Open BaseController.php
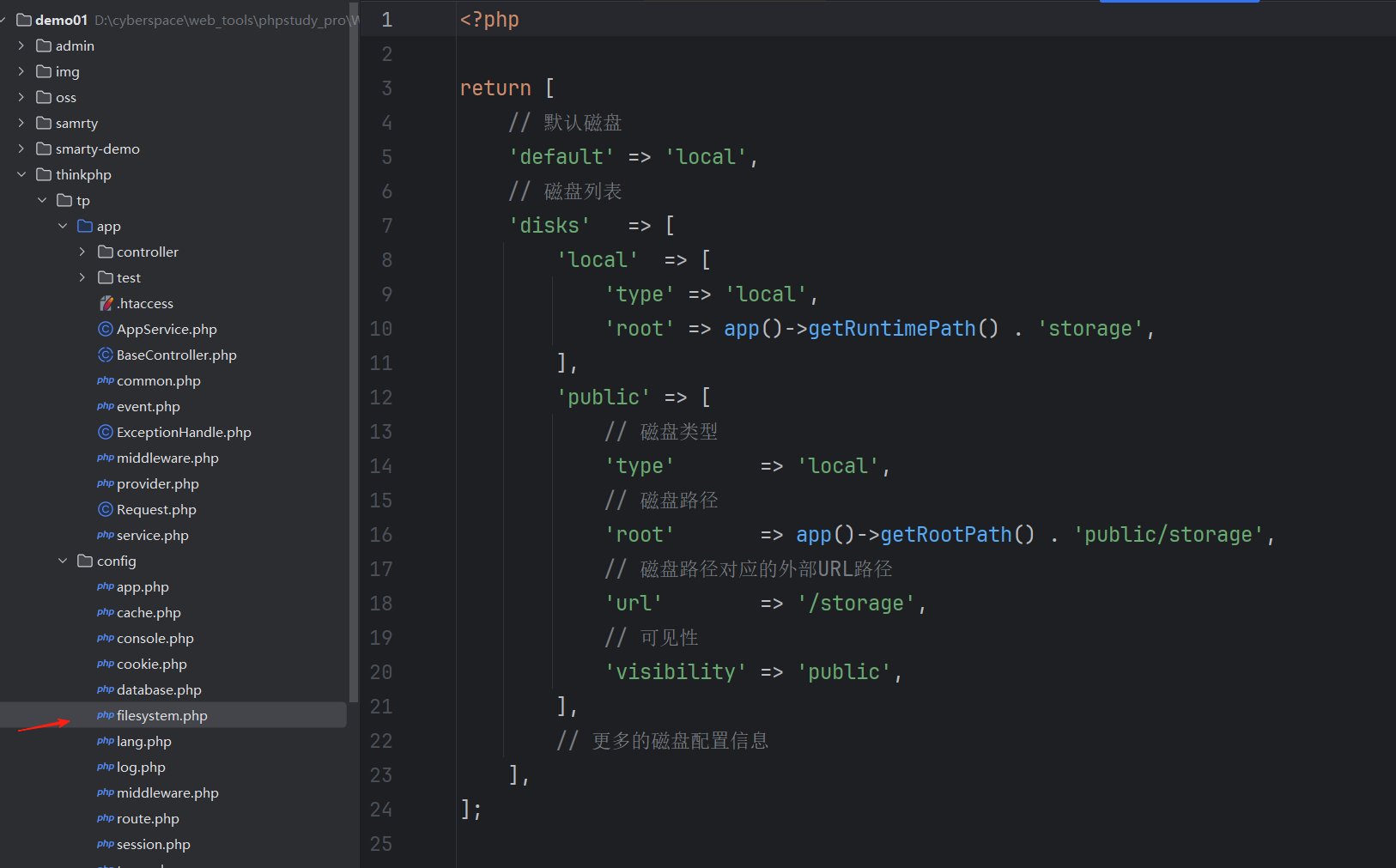This screenshot has height=868, width=1396. 177,355
